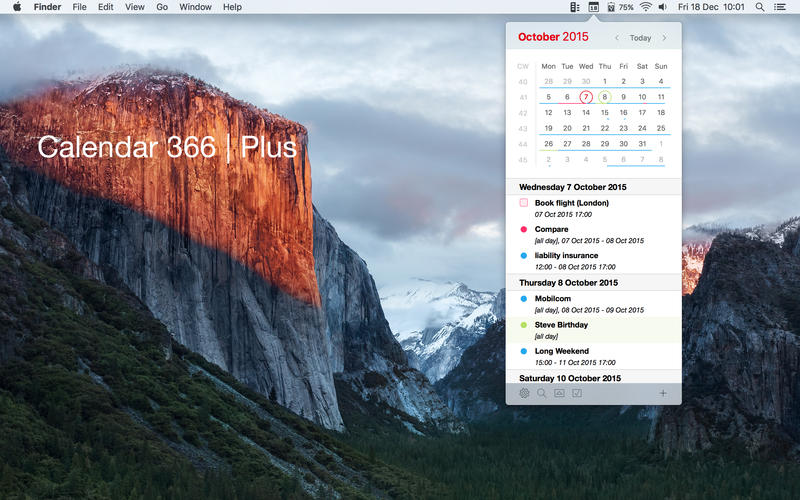The width and height of the screenshot is (800, 500).
Task: Open the calendar view icon in popup footer
Action: pyautogui.click(x=559, y=393)
